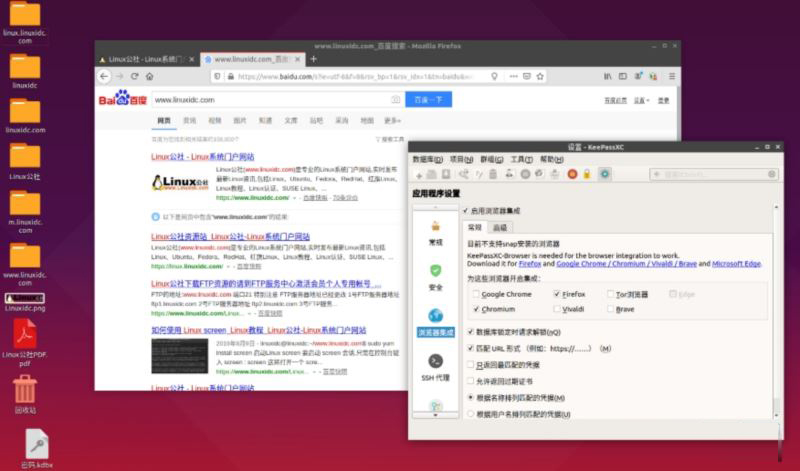Add new entry with plus icon in KeePassXC toolbar
Viewport: 800px width, 471px height.
(x=419, y=175)
